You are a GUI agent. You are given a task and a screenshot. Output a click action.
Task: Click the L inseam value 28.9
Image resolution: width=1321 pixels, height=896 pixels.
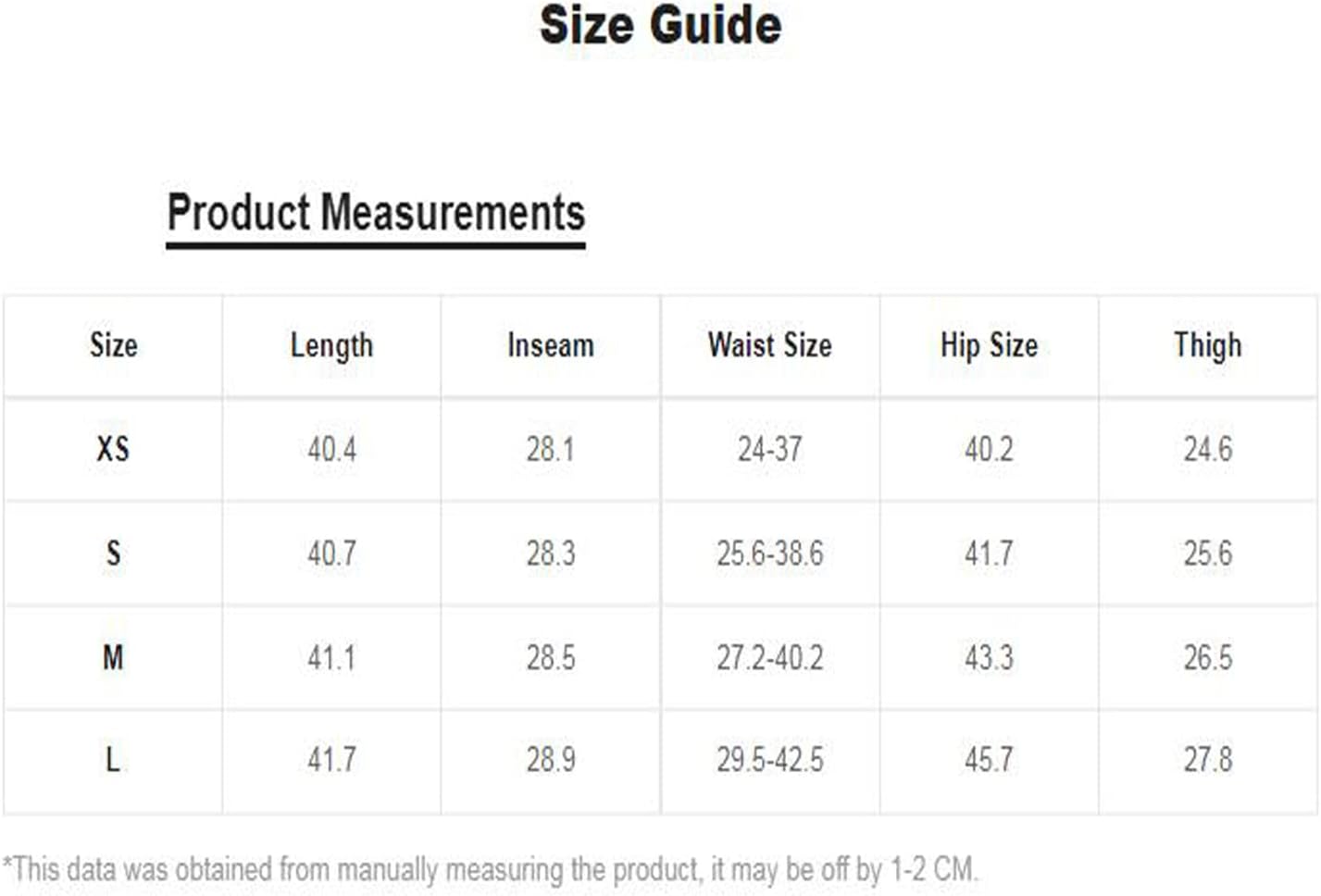551,760
